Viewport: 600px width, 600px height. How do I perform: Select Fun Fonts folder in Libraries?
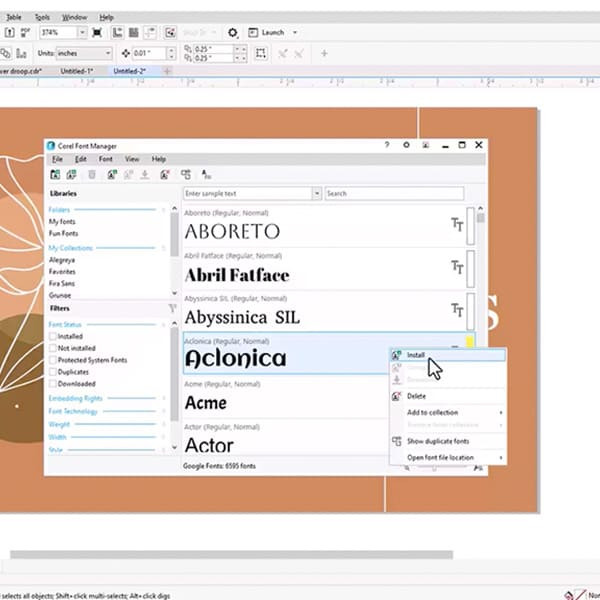pyautogui.click(x=63, y=233)
